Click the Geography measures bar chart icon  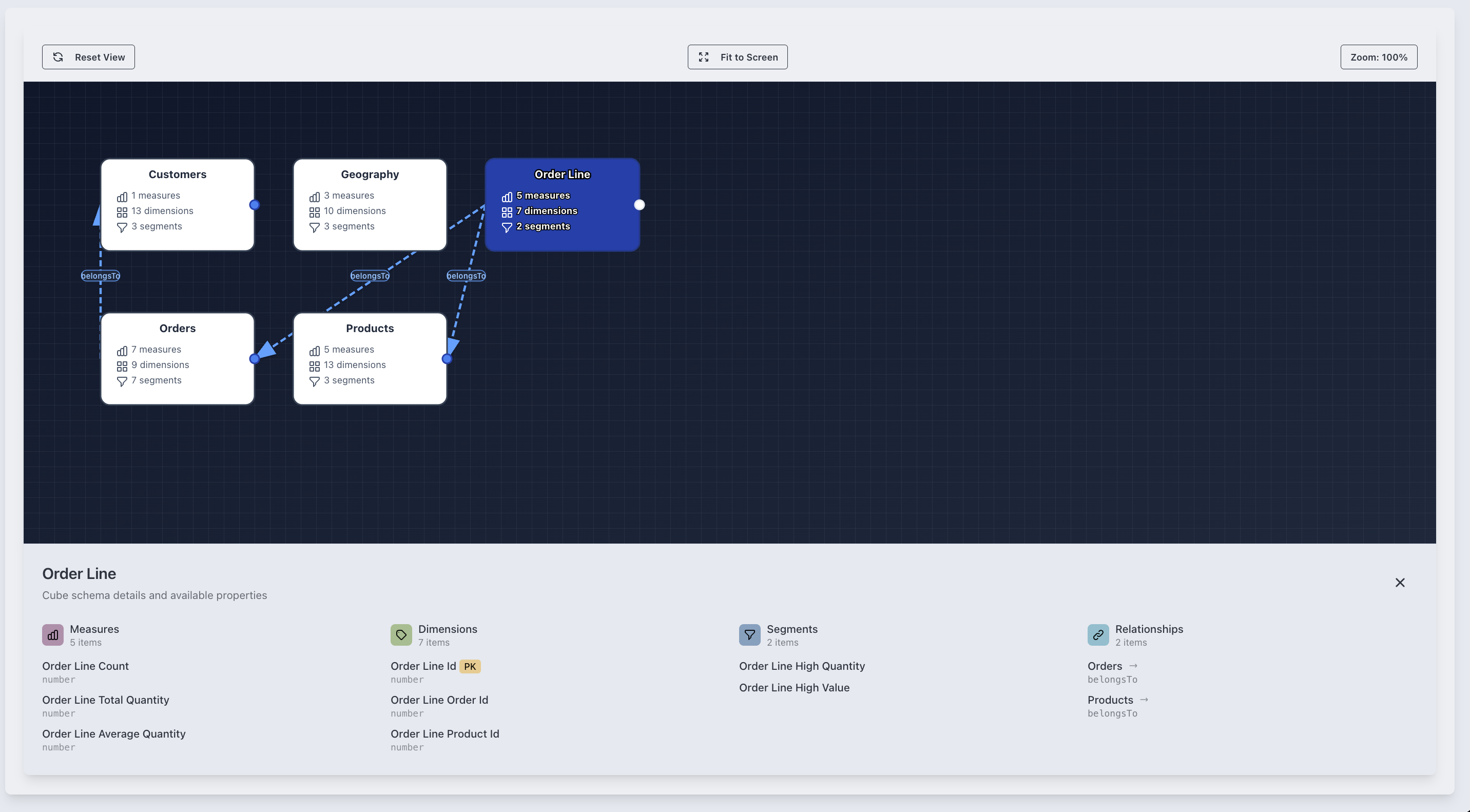(315, 197)
